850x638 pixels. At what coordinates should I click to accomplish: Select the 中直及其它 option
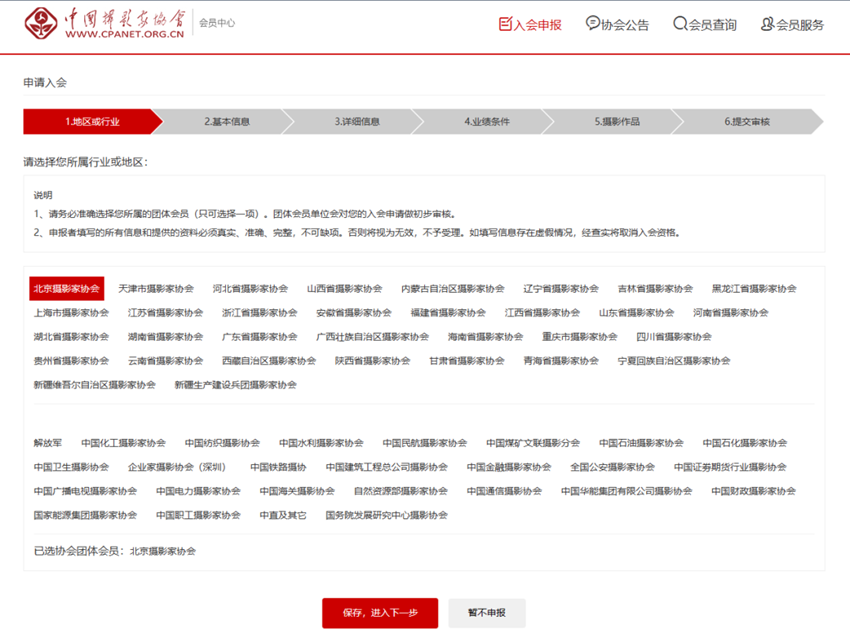283,515
